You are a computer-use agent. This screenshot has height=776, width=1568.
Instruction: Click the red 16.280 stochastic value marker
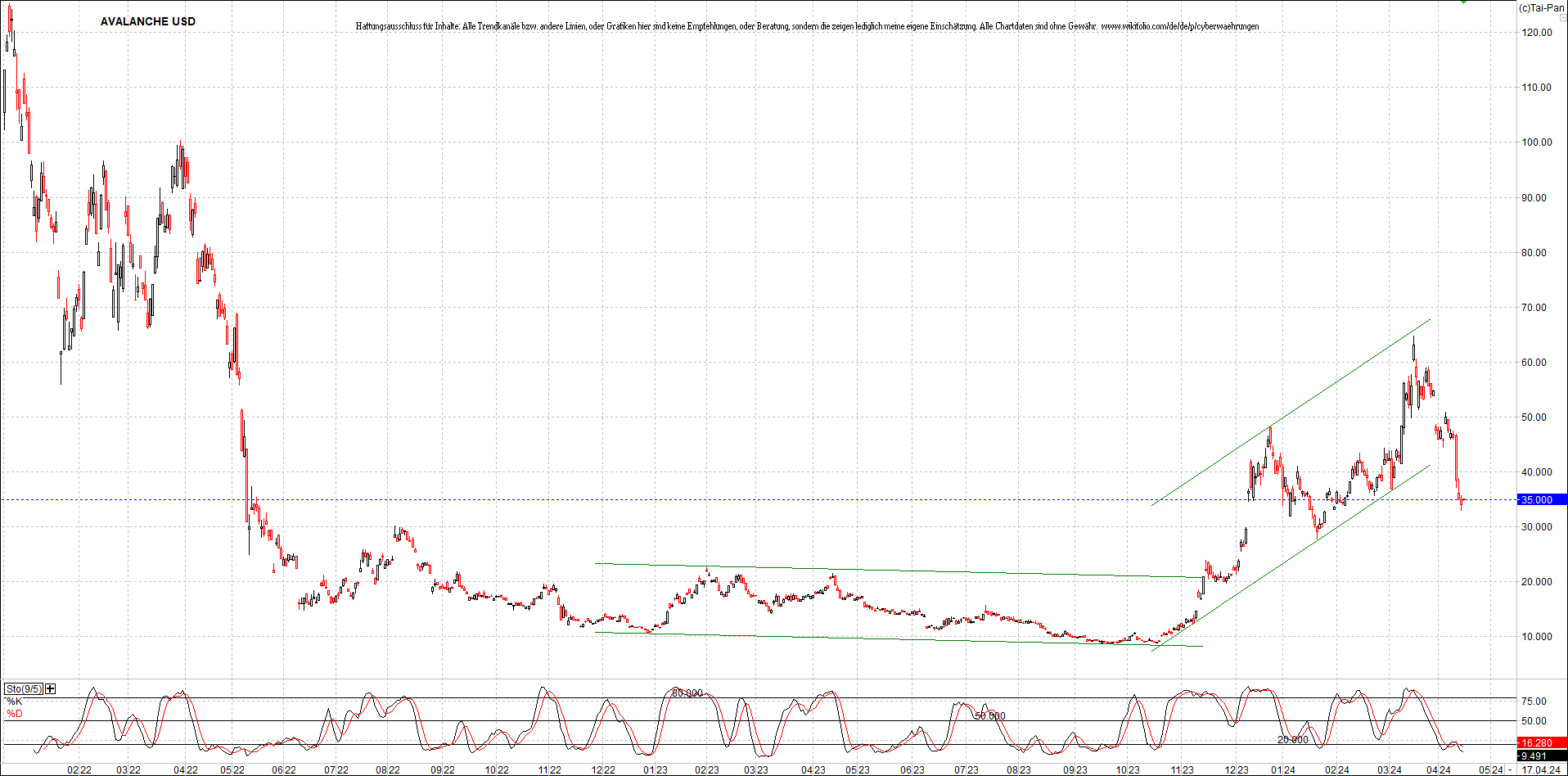[1543, 743]
